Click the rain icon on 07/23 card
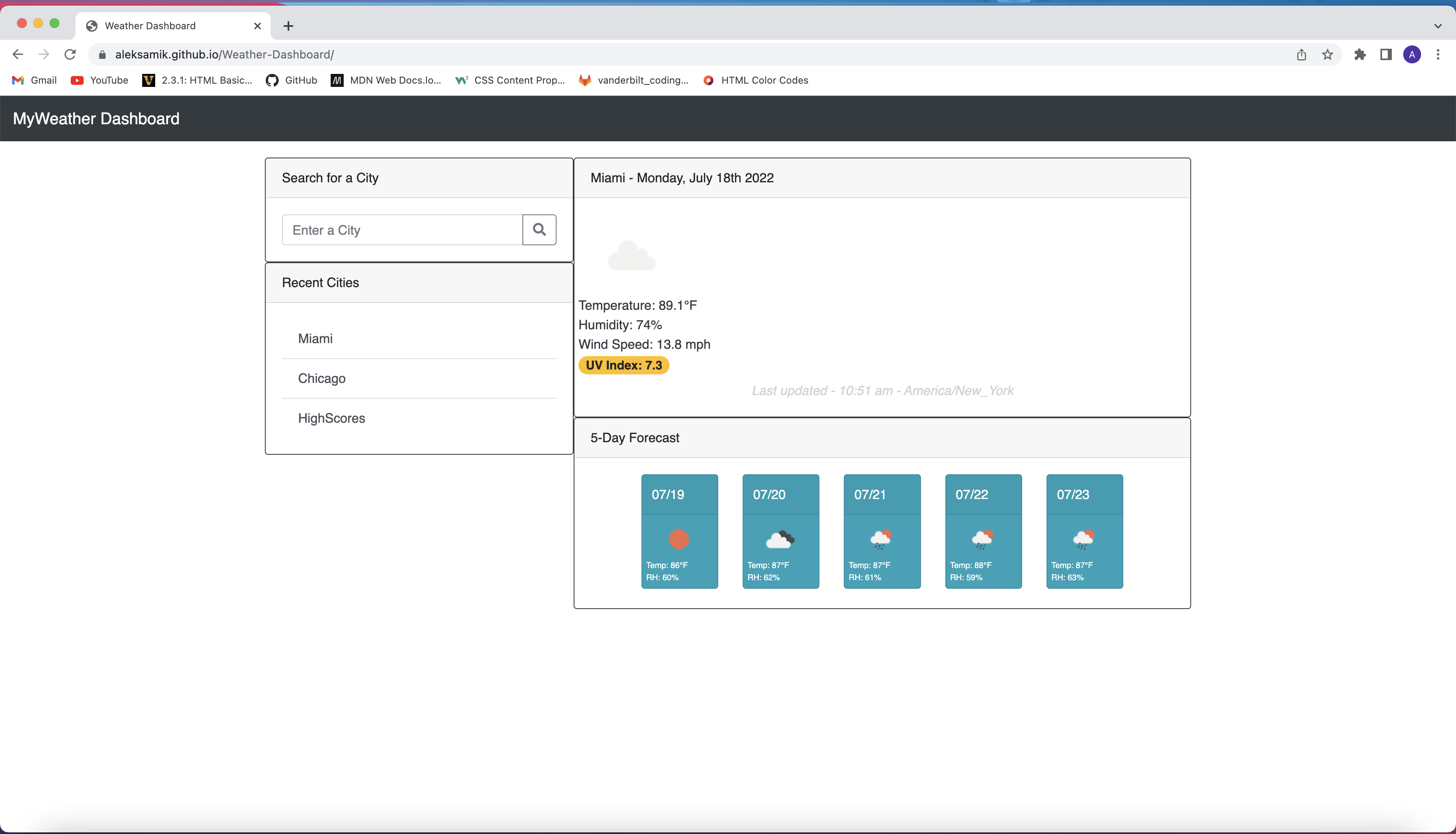 click(x=1083, y=539)
